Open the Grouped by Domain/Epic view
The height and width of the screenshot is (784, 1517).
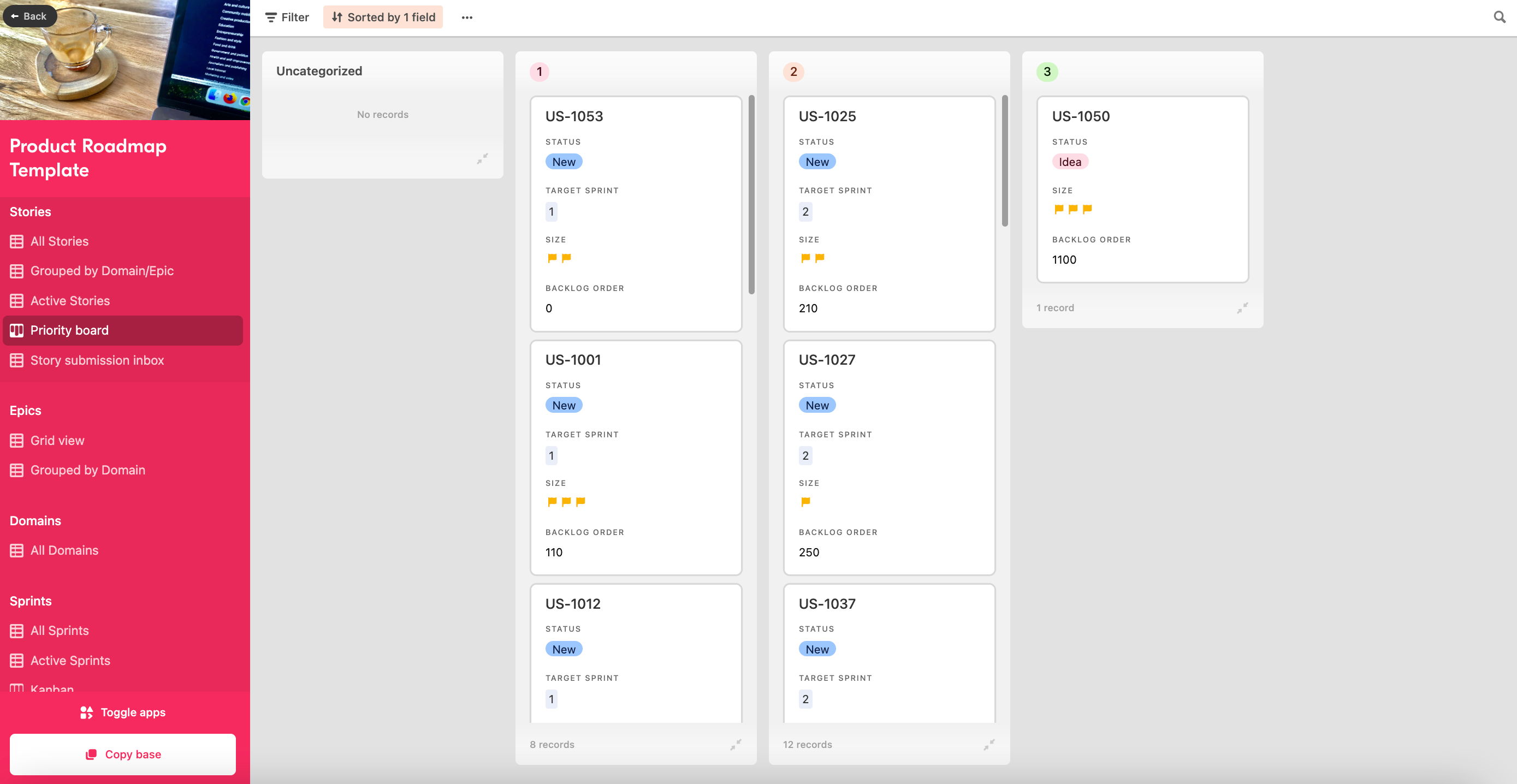(x=101, y=271)
